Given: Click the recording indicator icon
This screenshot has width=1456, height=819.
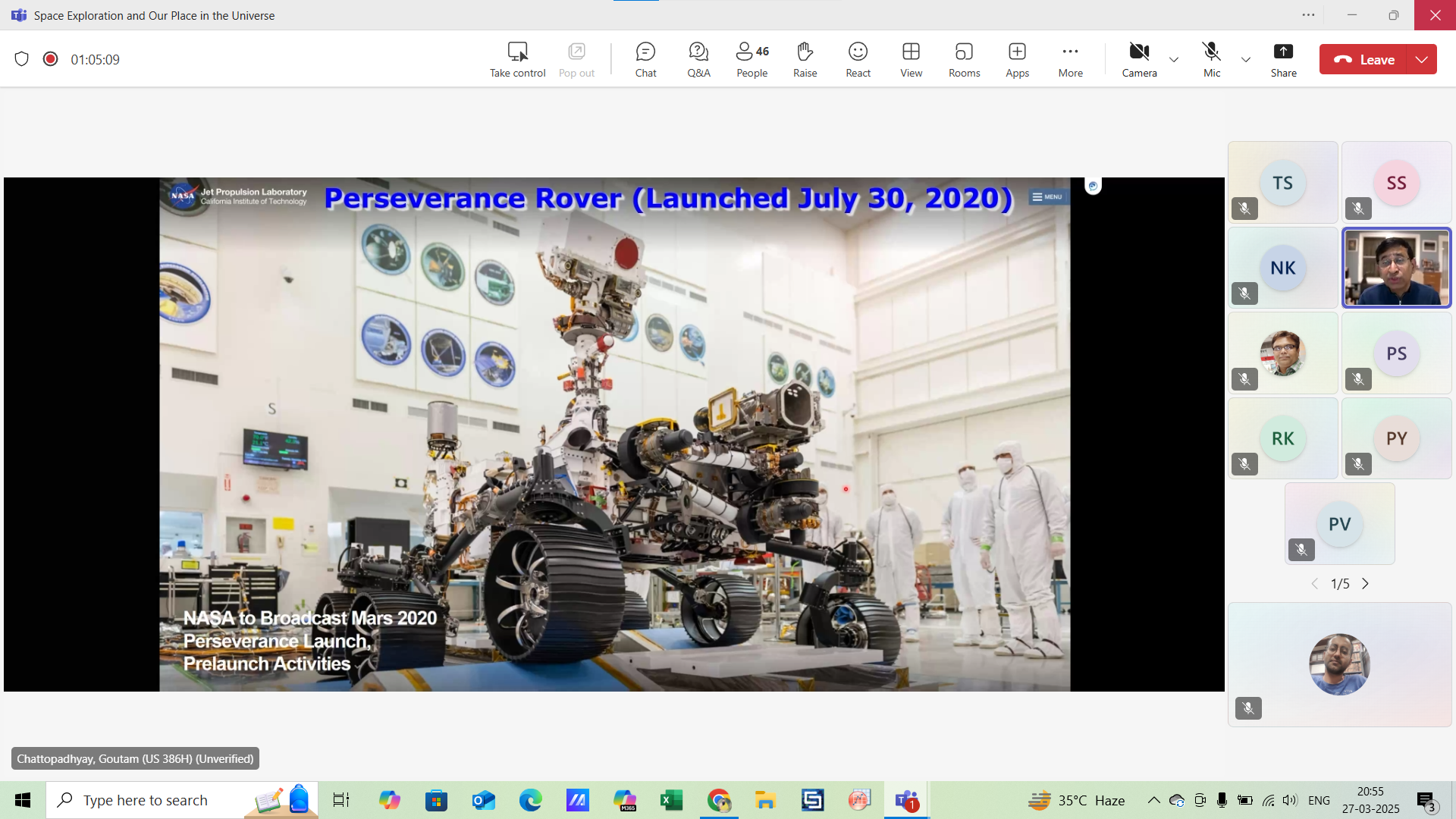Looking at the screenshot, I should [x=51, y=59].
